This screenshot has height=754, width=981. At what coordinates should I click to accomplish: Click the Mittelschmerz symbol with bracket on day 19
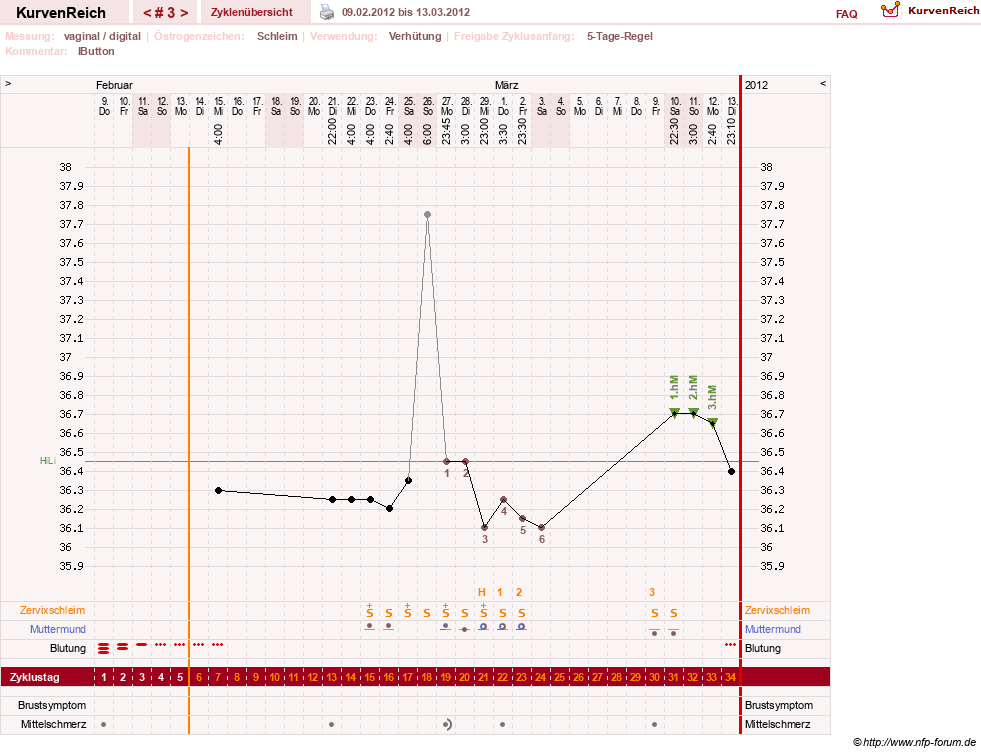(x=447, y=725)
